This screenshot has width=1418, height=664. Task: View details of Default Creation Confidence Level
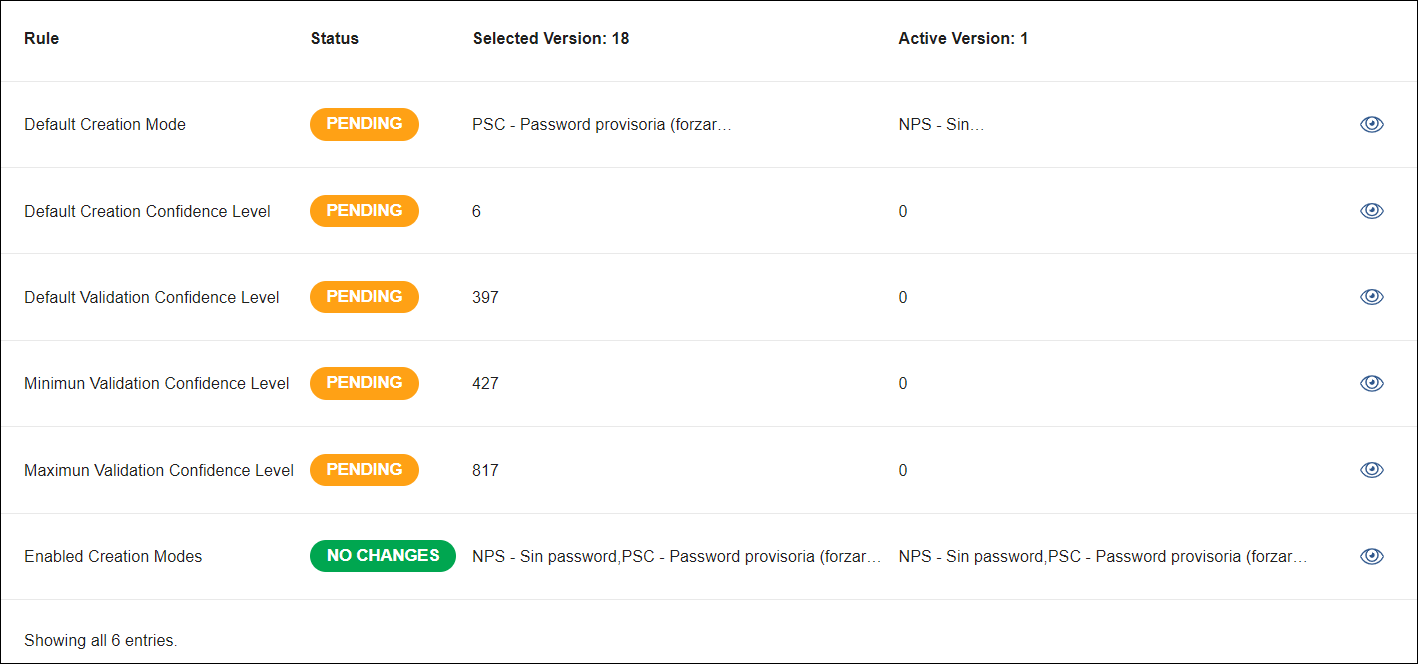pos(1371,211)
